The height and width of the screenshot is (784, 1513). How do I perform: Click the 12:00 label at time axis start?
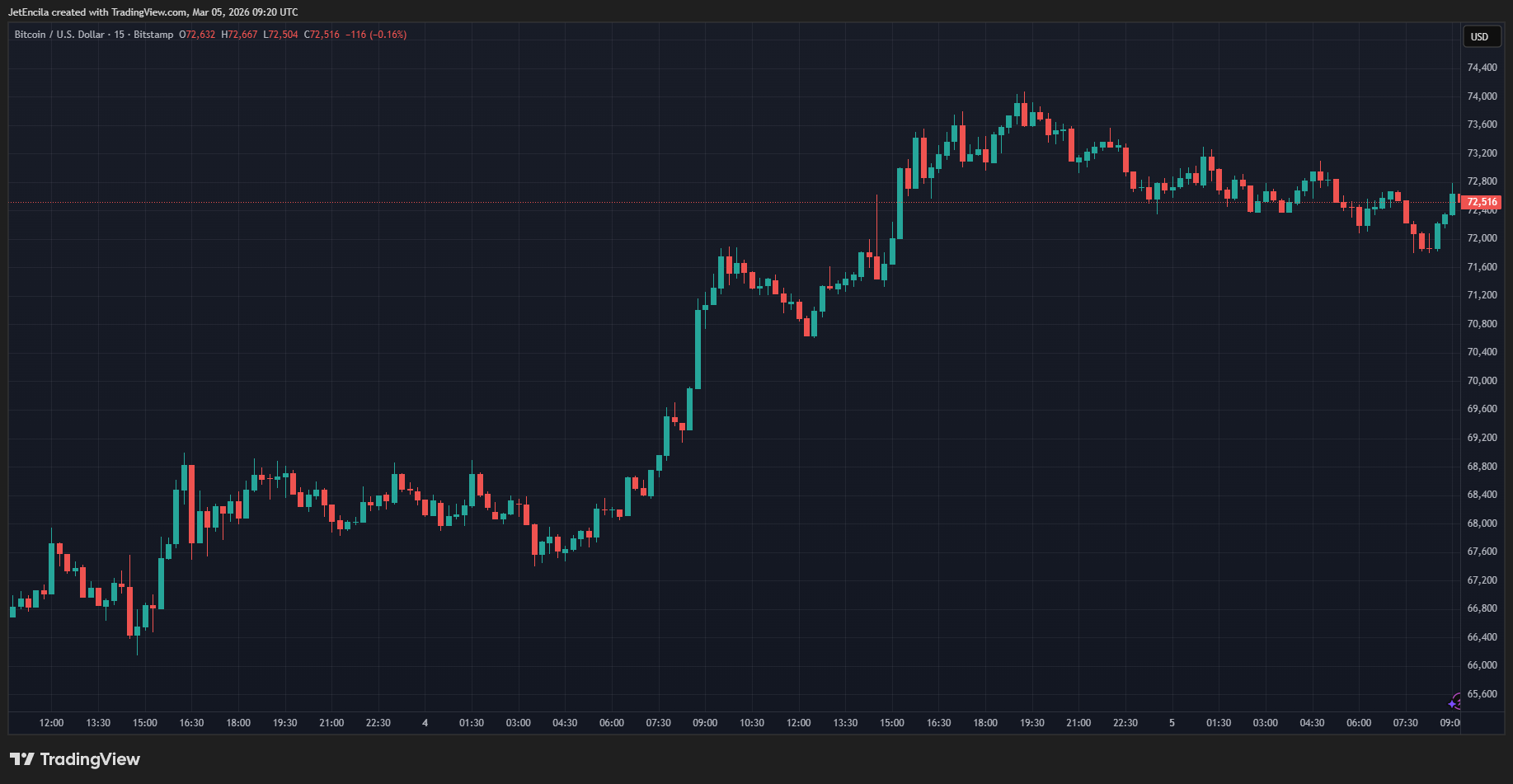click(51, 723)
